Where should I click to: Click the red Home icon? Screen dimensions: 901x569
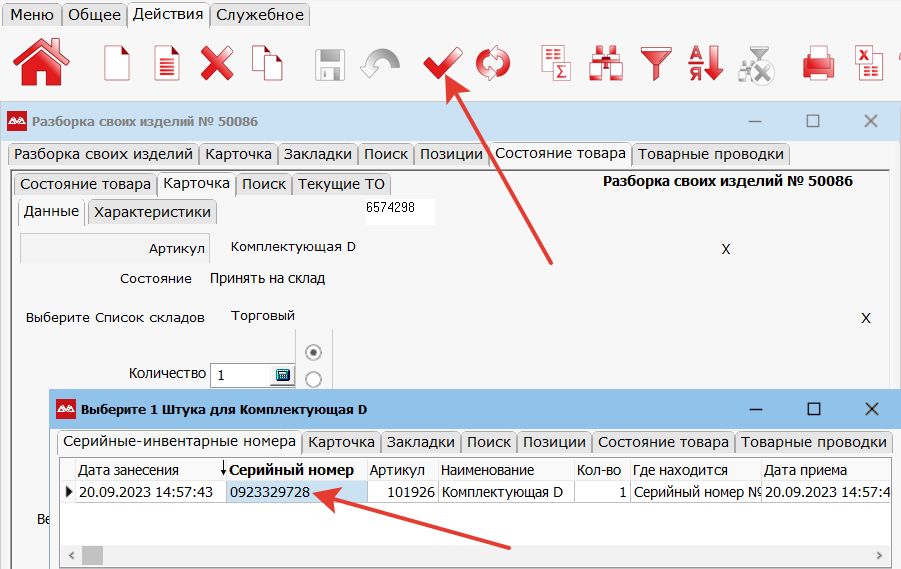coord(41,62)
